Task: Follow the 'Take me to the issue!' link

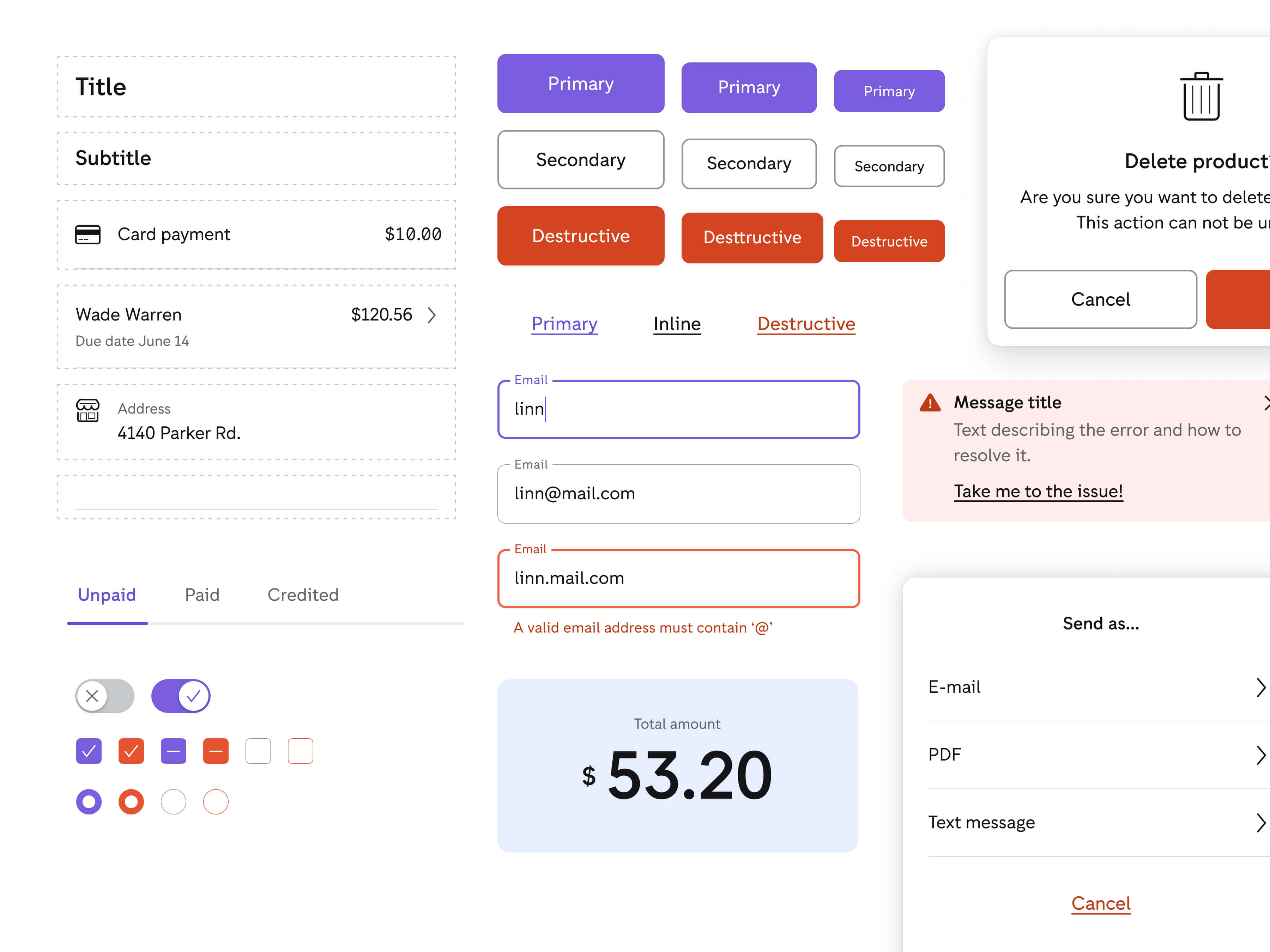Action: coord(1038,491)
